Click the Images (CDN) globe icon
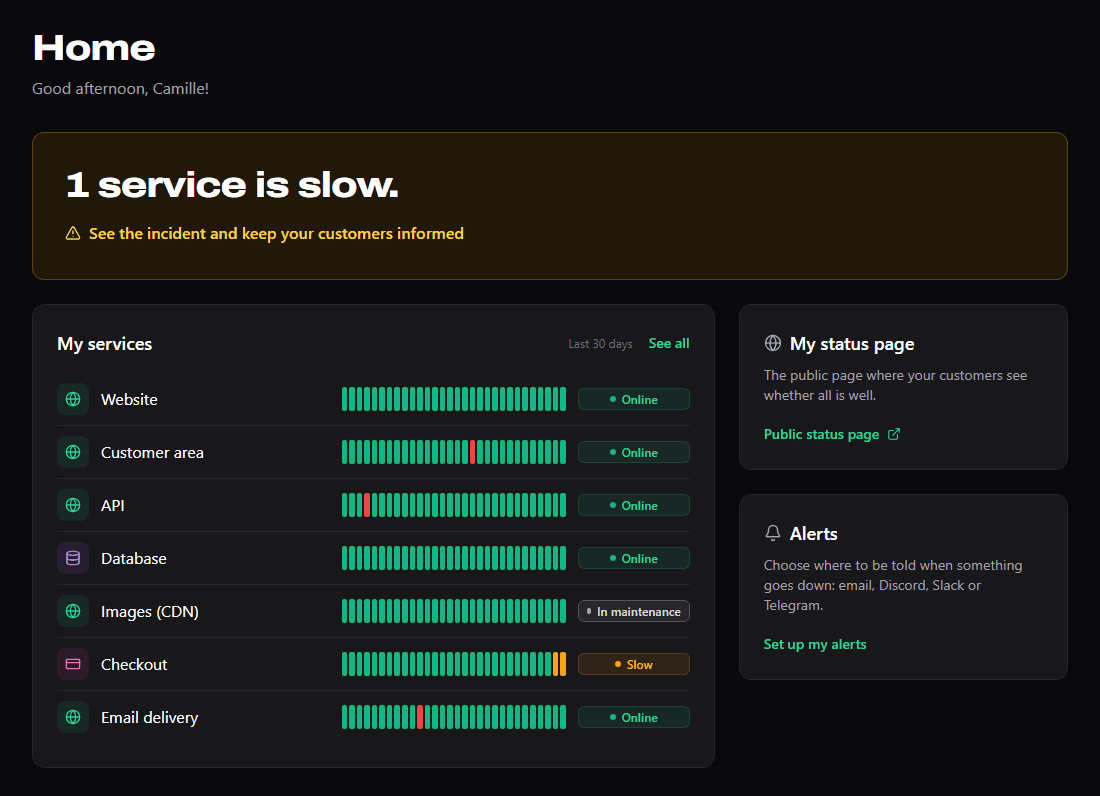This screenshot has height=796, width=1100. point(73,611)
